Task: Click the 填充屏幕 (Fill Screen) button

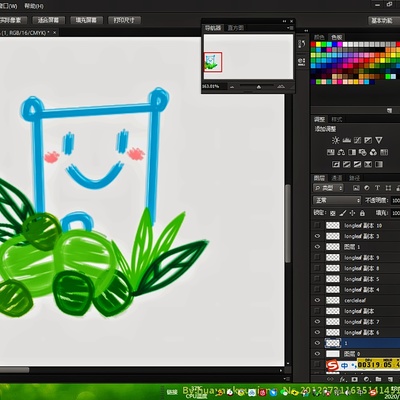Action: point(86,20)
